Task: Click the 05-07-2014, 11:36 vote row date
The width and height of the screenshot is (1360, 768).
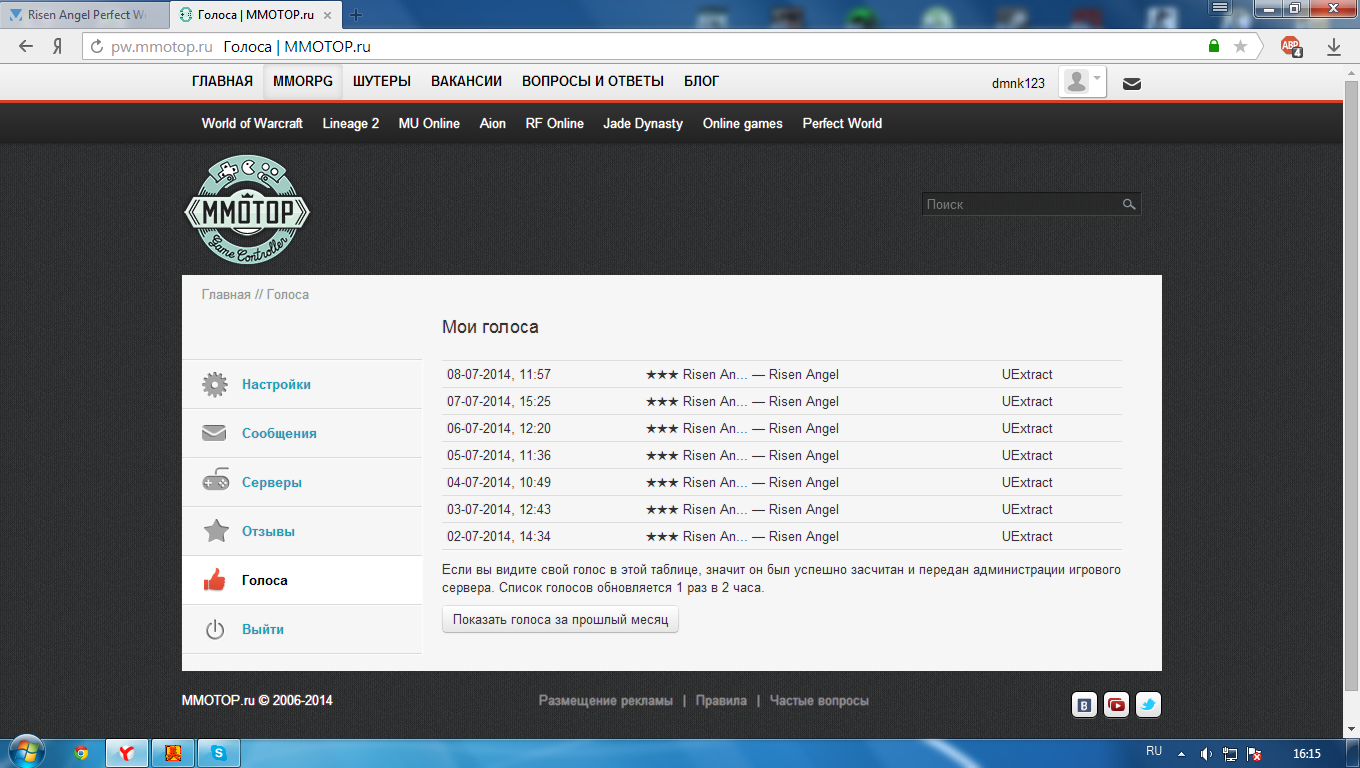Action: click(x=499, y=456)
